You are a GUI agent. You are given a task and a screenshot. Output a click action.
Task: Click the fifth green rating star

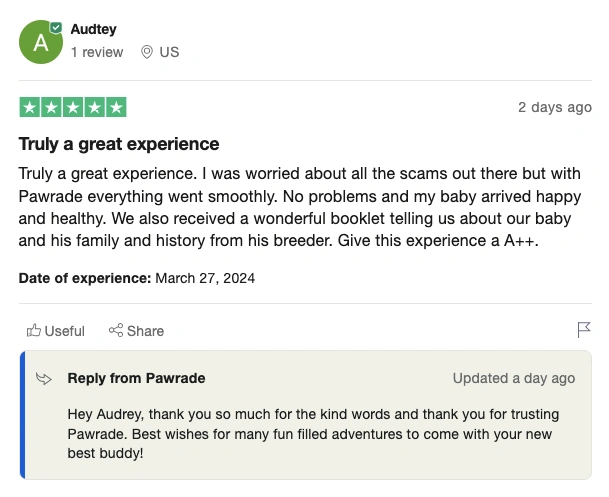[x=116, y=107]
